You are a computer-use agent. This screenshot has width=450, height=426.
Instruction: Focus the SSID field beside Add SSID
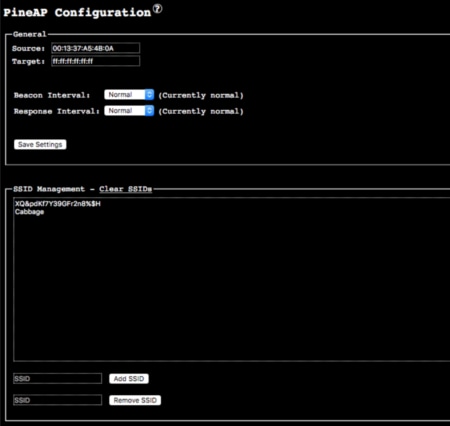(x=58, y=378)
